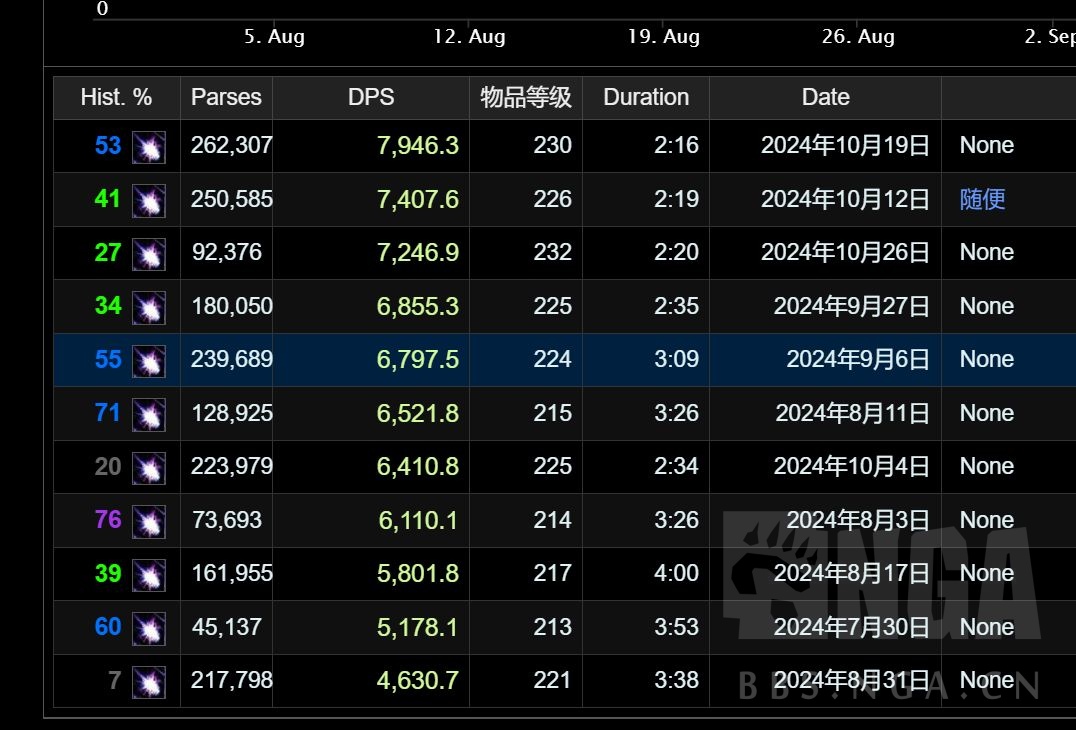Viewport: 1076px width, 730px height.
Task: Click the 12. Aug marker on the chart axis
Action: 469,37
